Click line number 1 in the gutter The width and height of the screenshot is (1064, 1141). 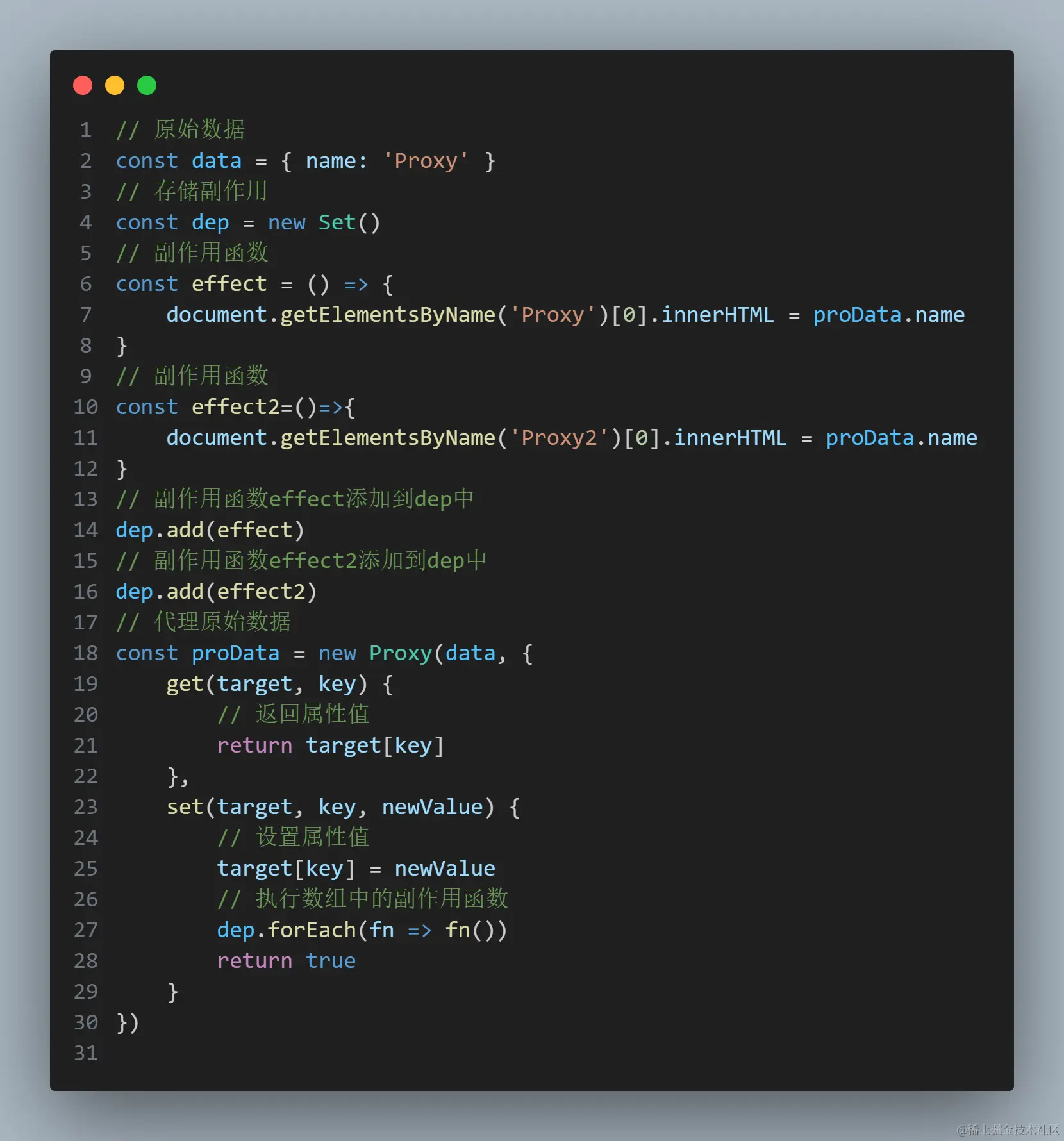tap(85, 130)
